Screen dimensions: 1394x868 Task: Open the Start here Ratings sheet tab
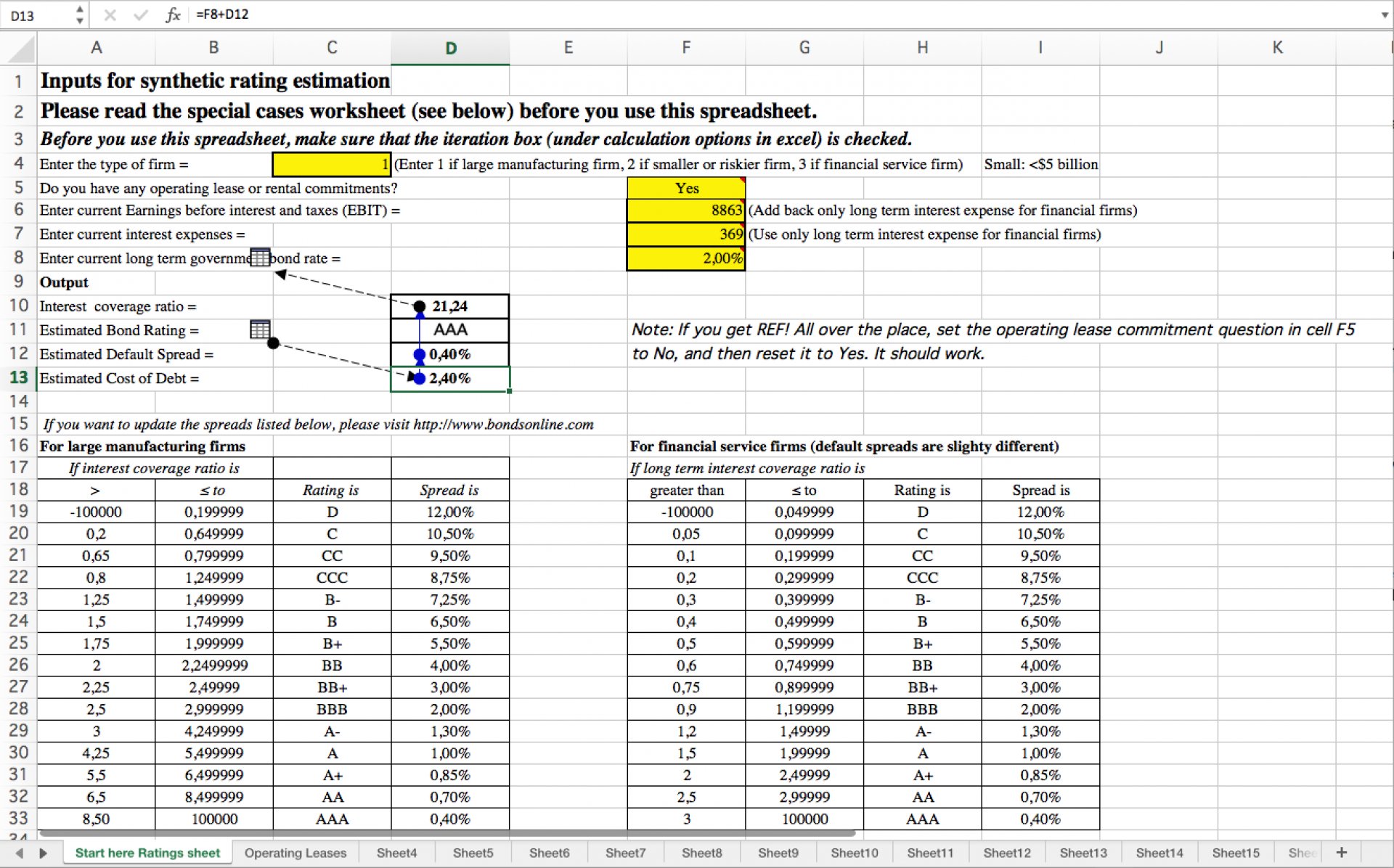tap(147, 853)
